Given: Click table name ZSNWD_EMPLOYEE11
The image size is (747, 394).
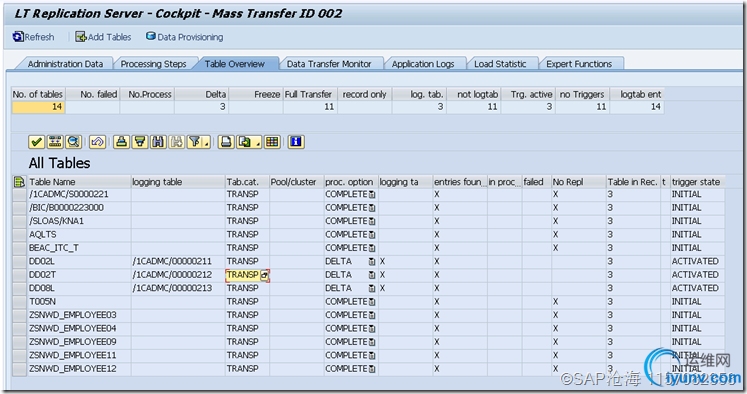Looking at the screenshot, I should 72,355.
